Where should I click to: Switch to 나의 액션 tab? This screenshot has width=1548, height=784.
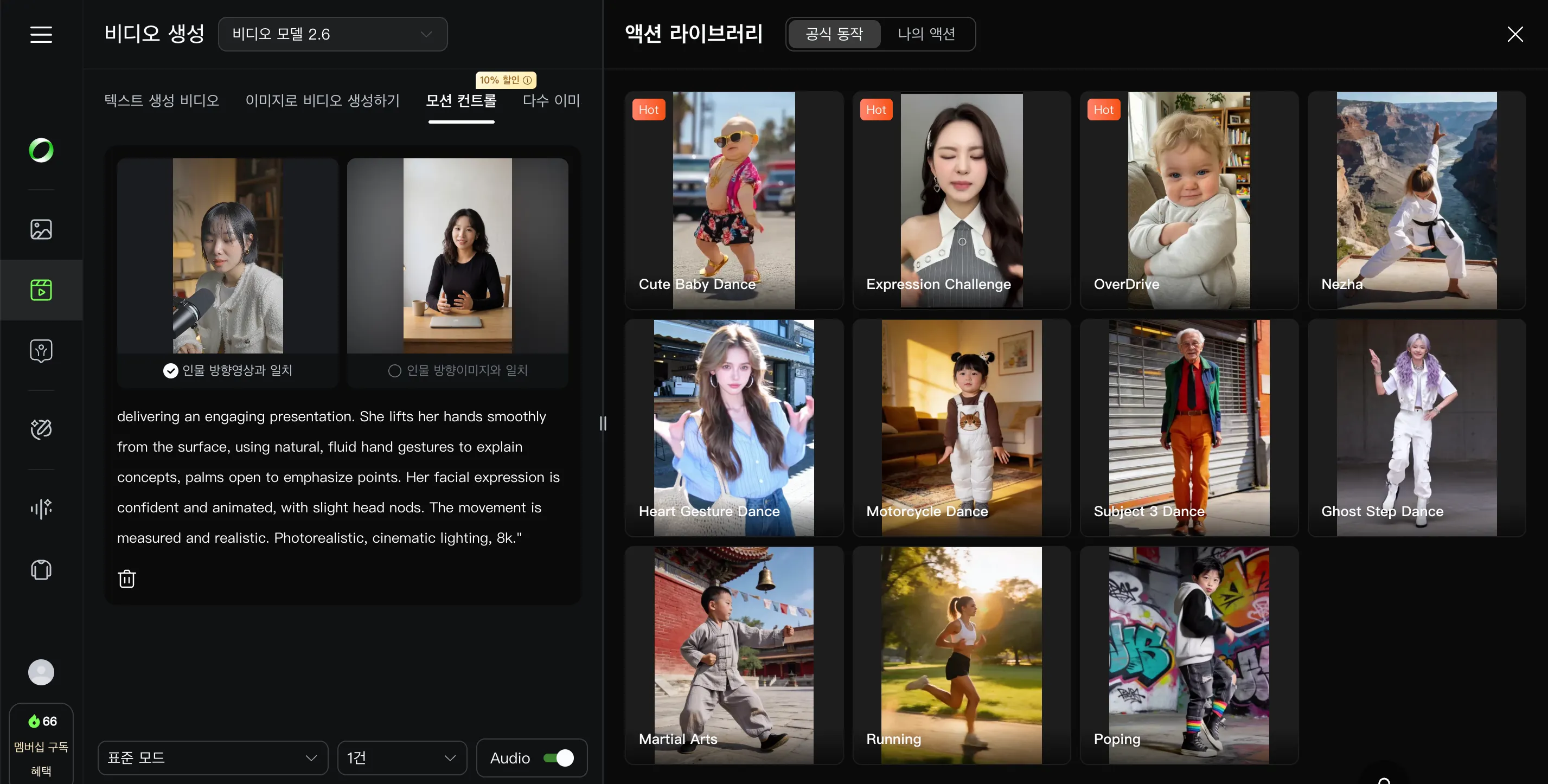coord(926,34)
